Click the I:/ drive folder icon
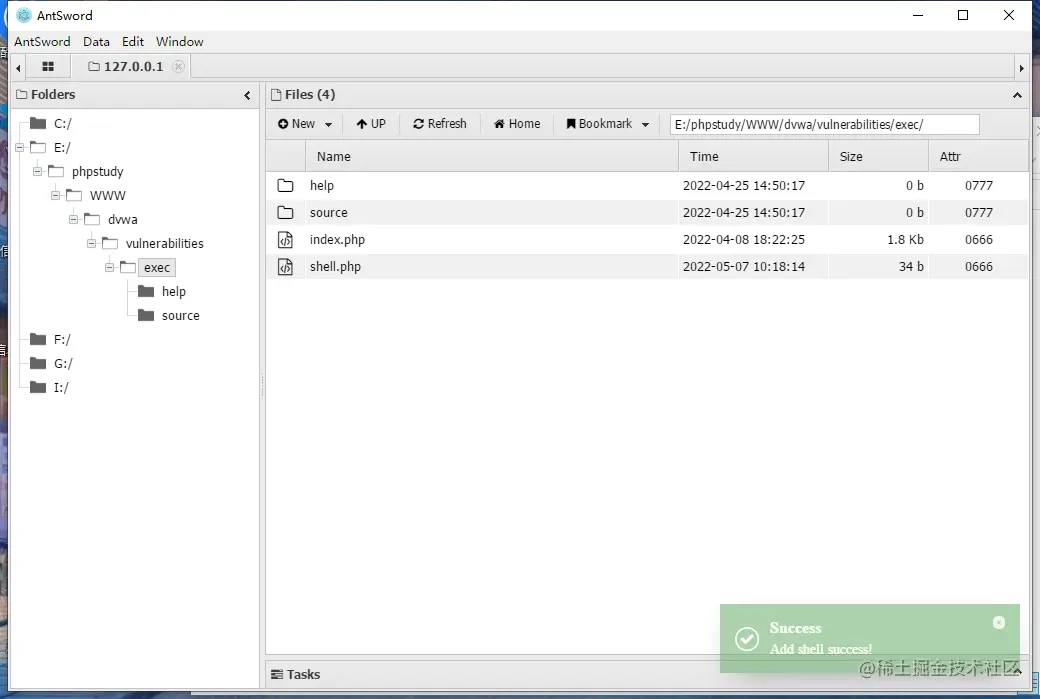1040x699 pixels. (x=38, y=387)
